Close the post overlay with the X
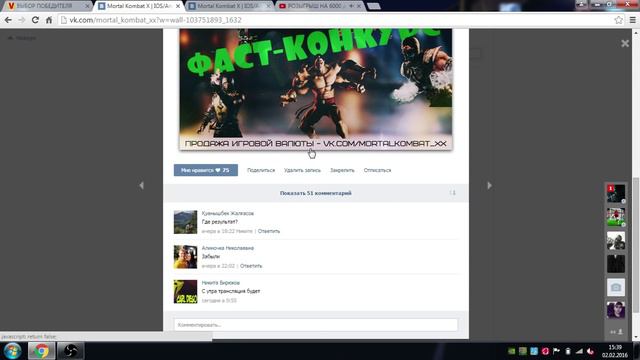The image size is (640, 360). point(625,43)
